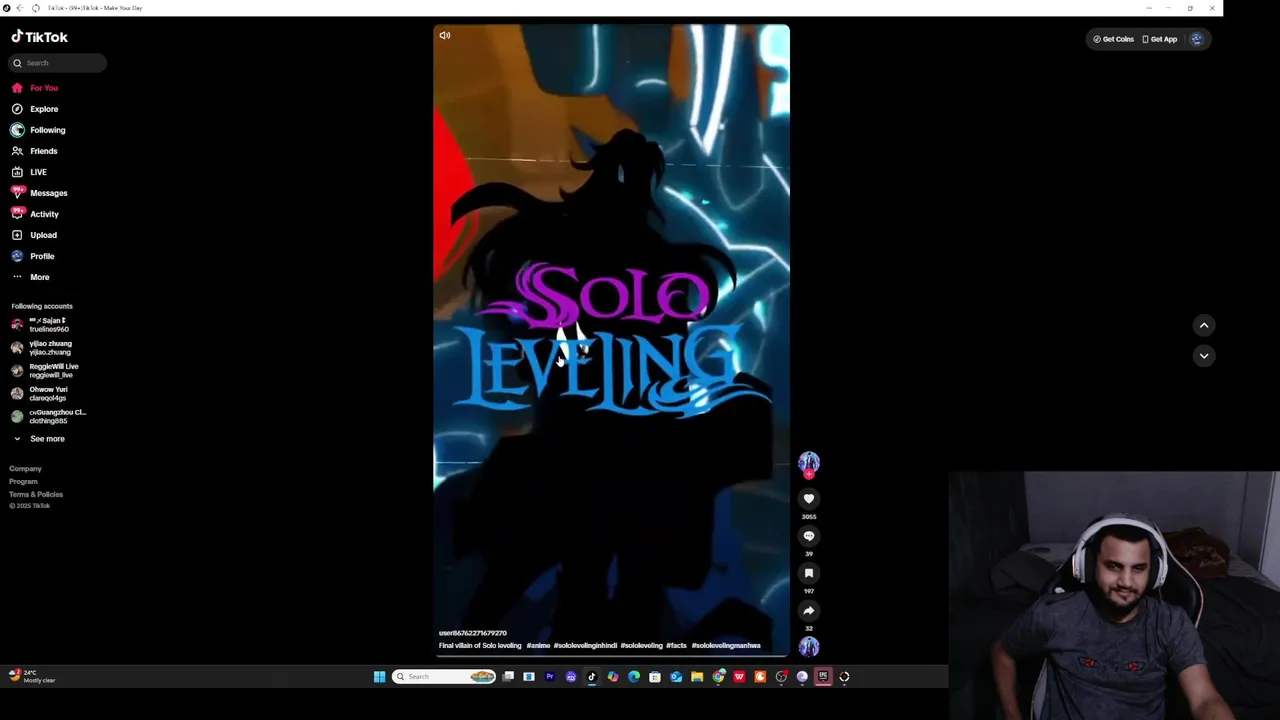1280x720 pixels.
Task: Open the comments bubble icon
Action: click(809, 536)
